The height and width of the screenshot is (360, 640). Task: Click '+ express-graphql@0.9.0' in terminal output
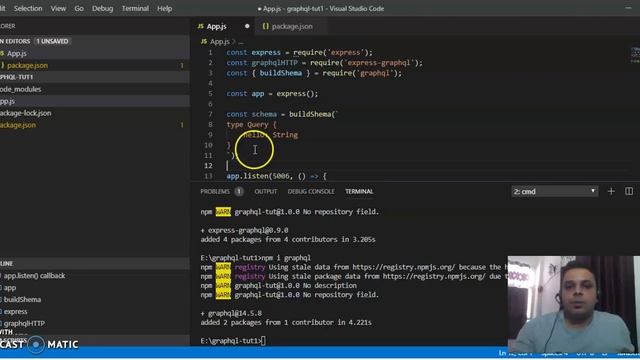tap(244, 231)
